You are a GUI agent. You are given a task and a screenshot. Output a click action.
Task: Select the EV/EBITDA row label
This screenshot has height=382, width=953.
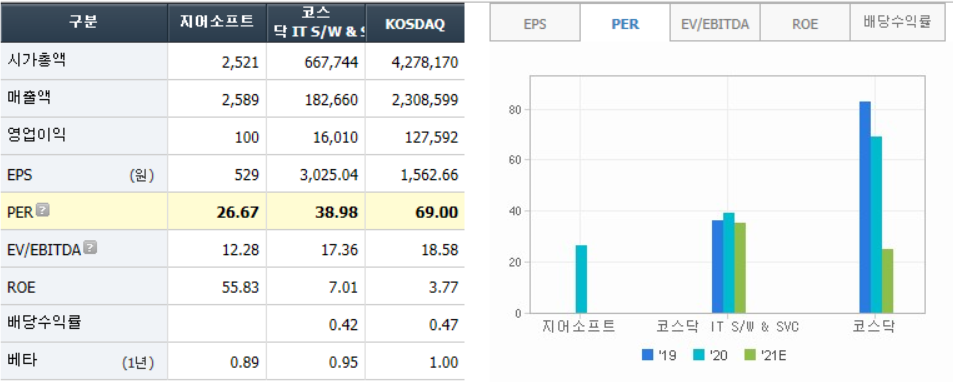(44, 250)
